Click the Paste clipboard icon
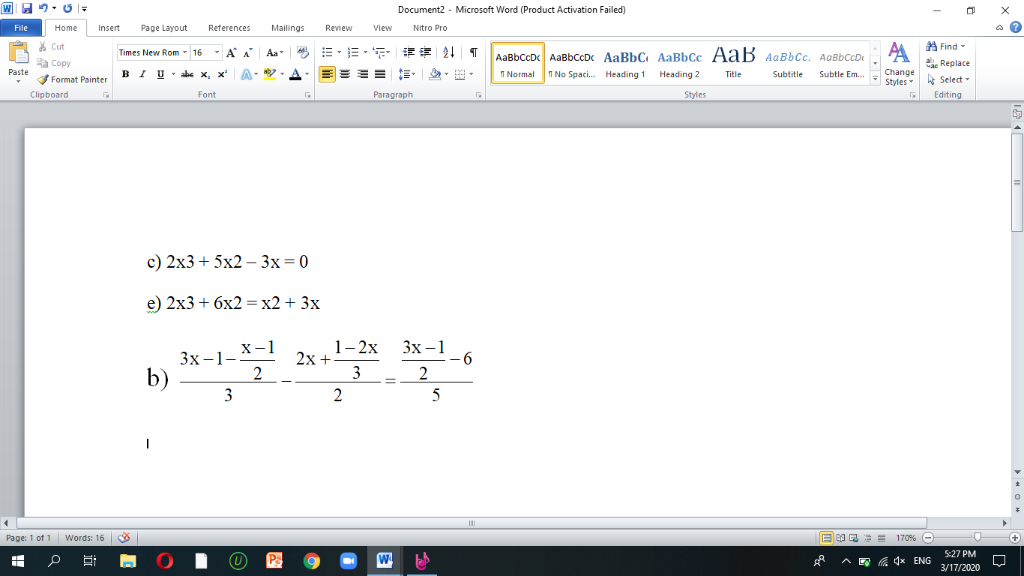Screen dimensions: 1024x576 pyautogui.click(x=18, y=54)
